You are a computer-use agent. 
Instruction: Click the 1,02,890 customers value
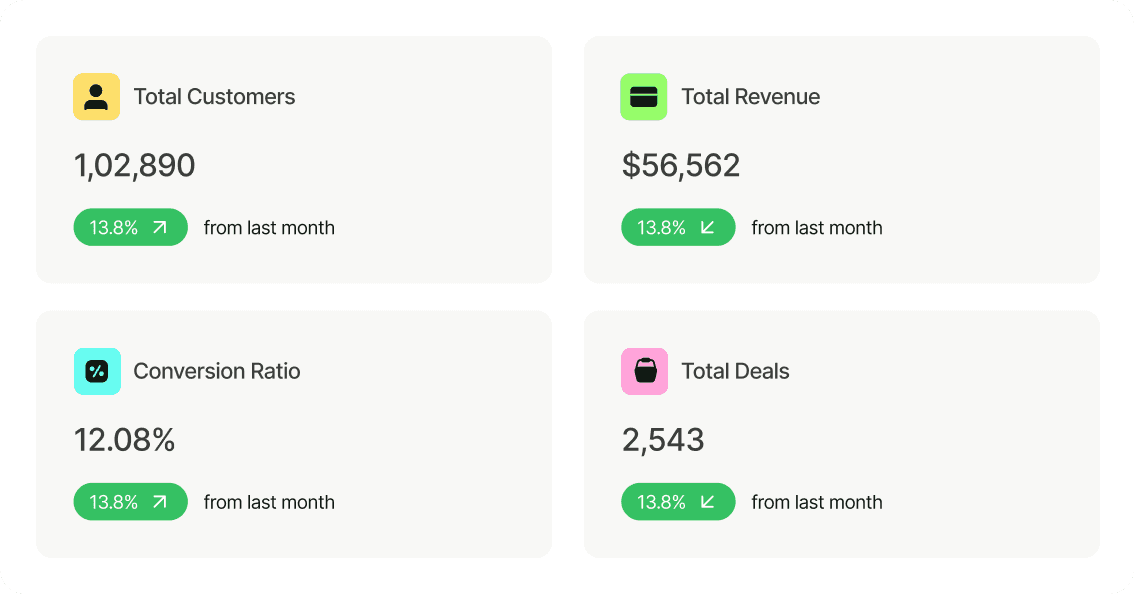[134, 166]
